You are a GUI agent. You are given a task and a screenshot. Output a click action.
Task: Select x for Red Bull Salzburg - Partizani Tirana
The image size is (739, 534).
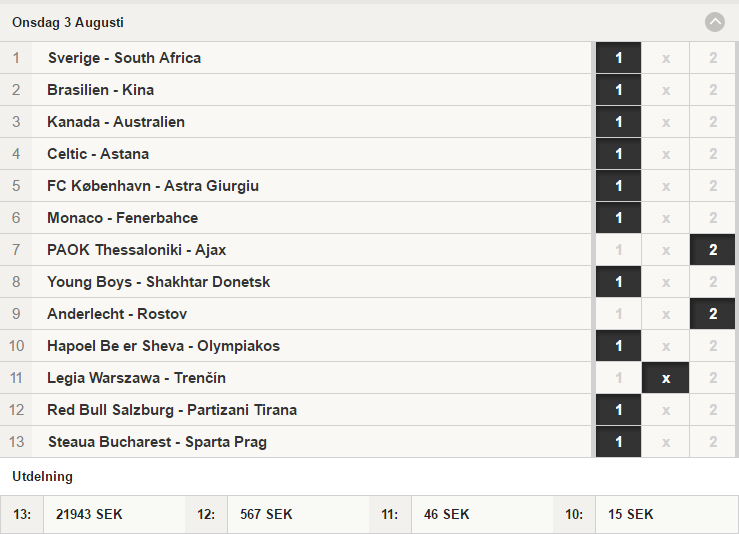665,410
